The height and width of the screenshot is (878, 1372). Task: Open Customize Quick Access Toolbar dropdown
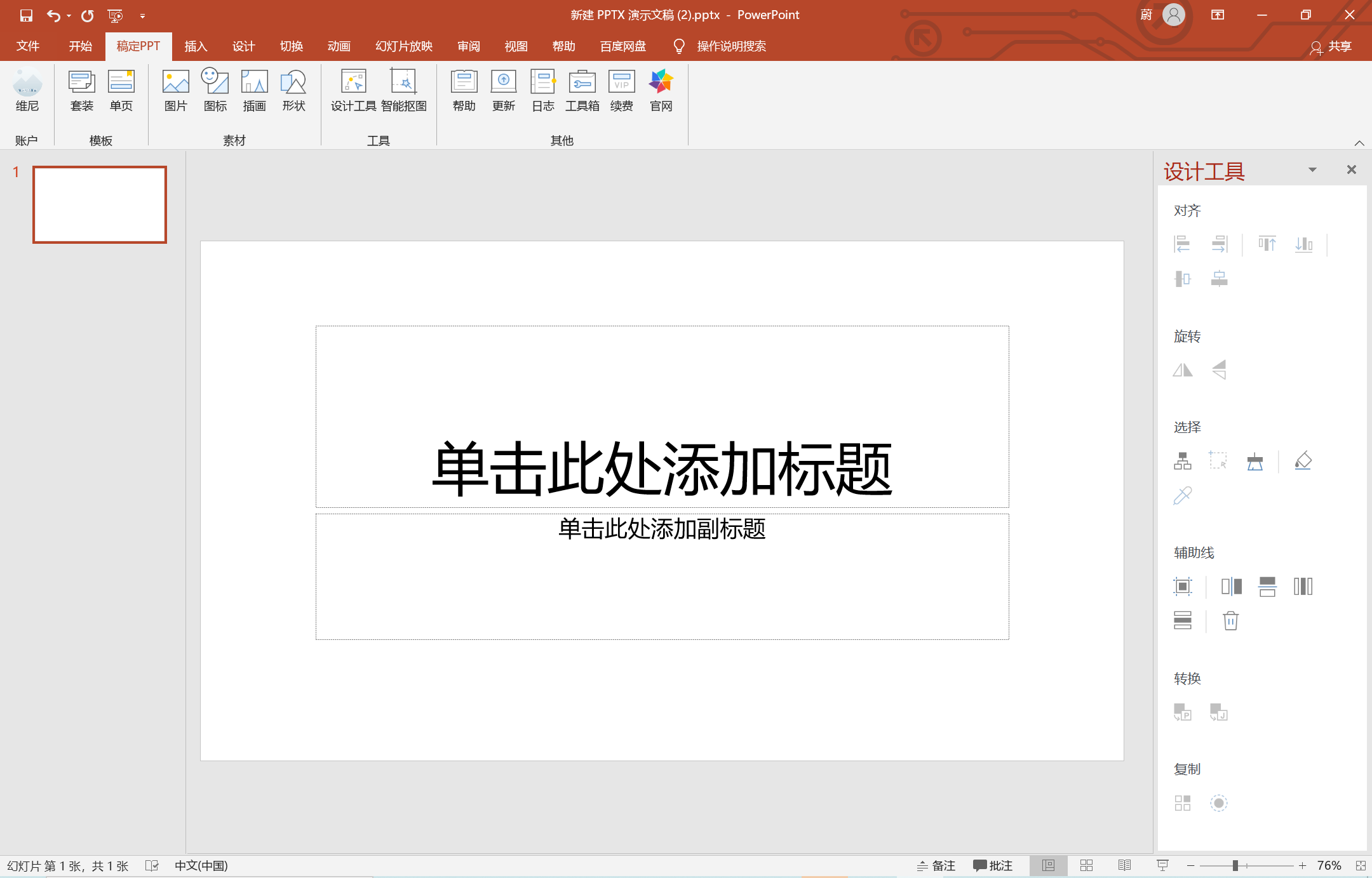click(142, 16)
